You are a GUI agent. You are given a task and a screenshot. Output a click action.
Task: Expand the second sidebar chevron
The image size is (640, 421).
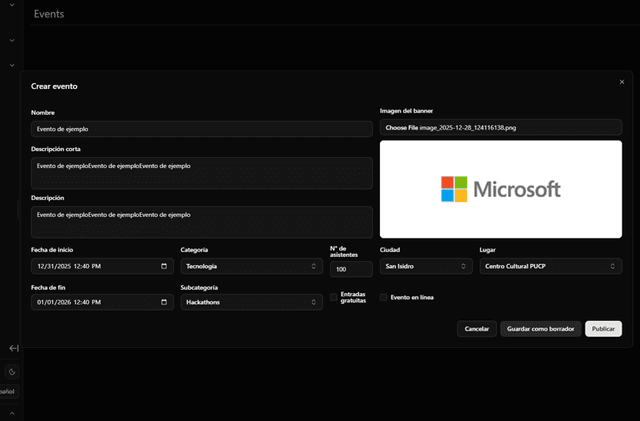point(12,40)
